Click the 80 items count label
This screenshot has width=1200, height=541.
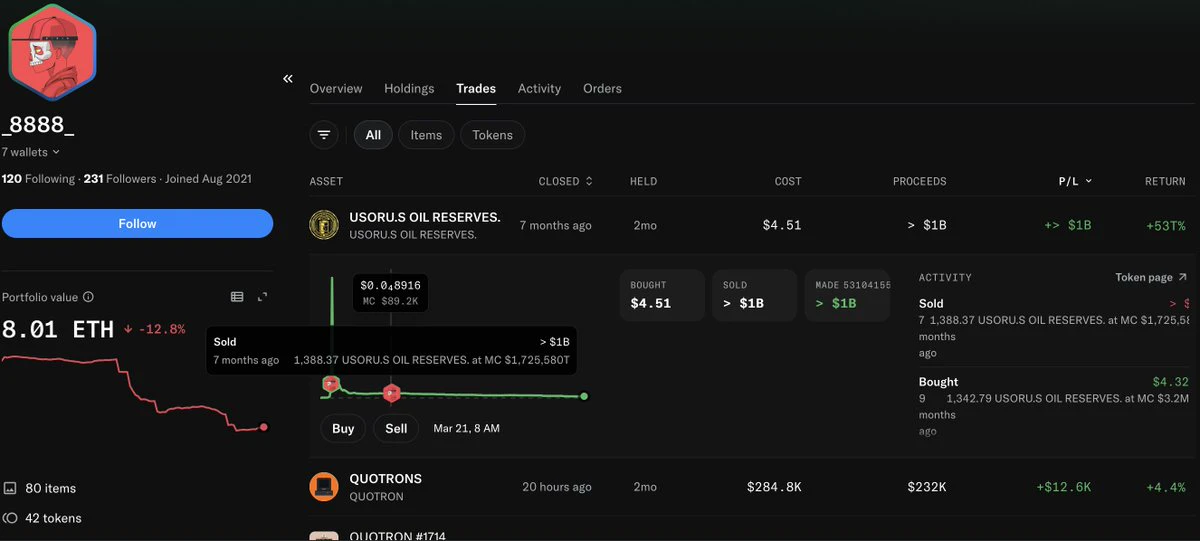pos(51,488)
